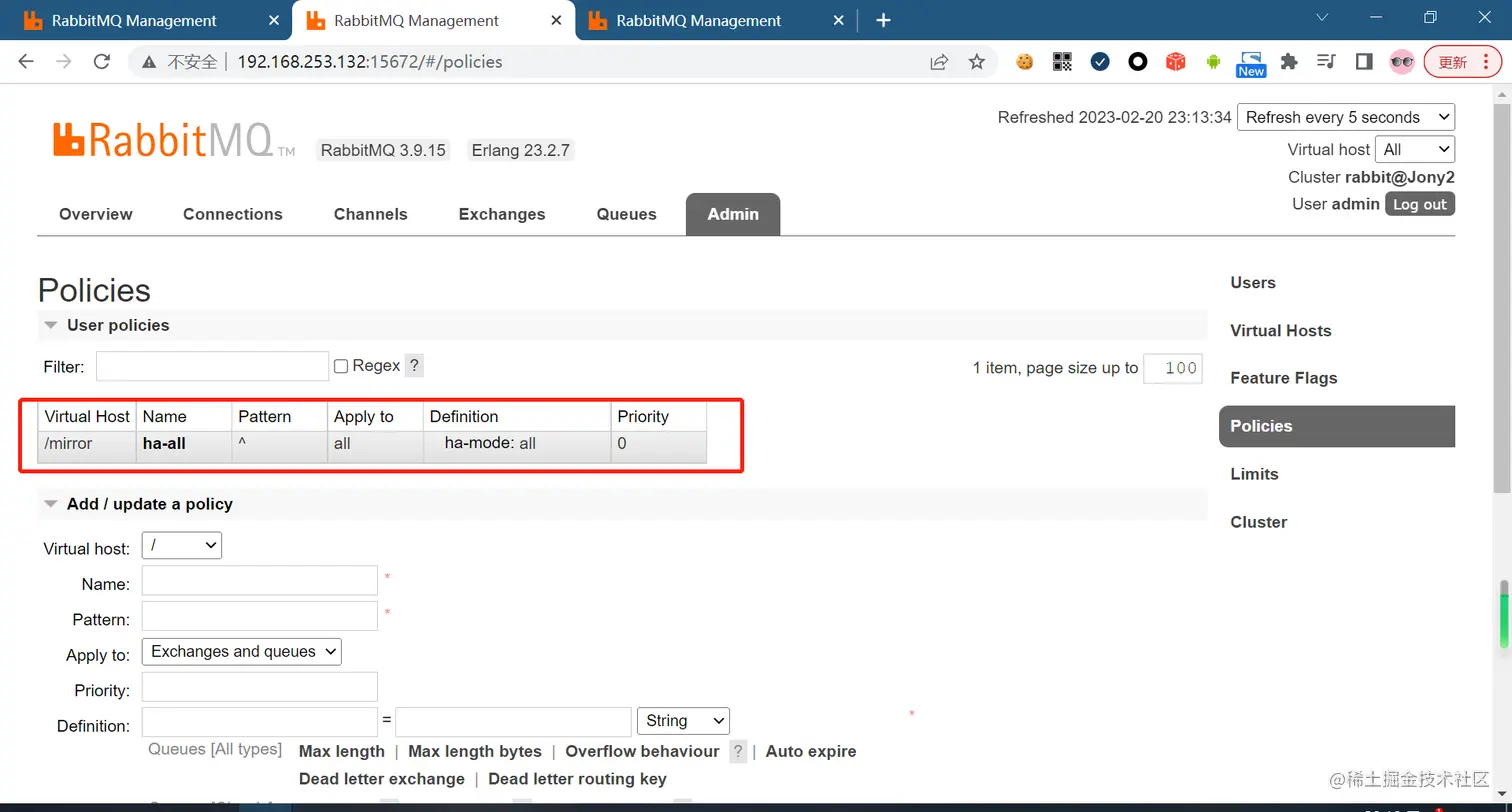
Task: Focus the policy Name input field
Action: [260, 580]
